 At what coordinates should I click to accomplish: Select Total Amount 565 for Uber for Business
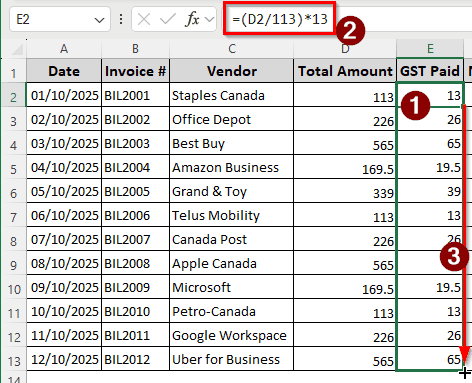coord(345,359)
